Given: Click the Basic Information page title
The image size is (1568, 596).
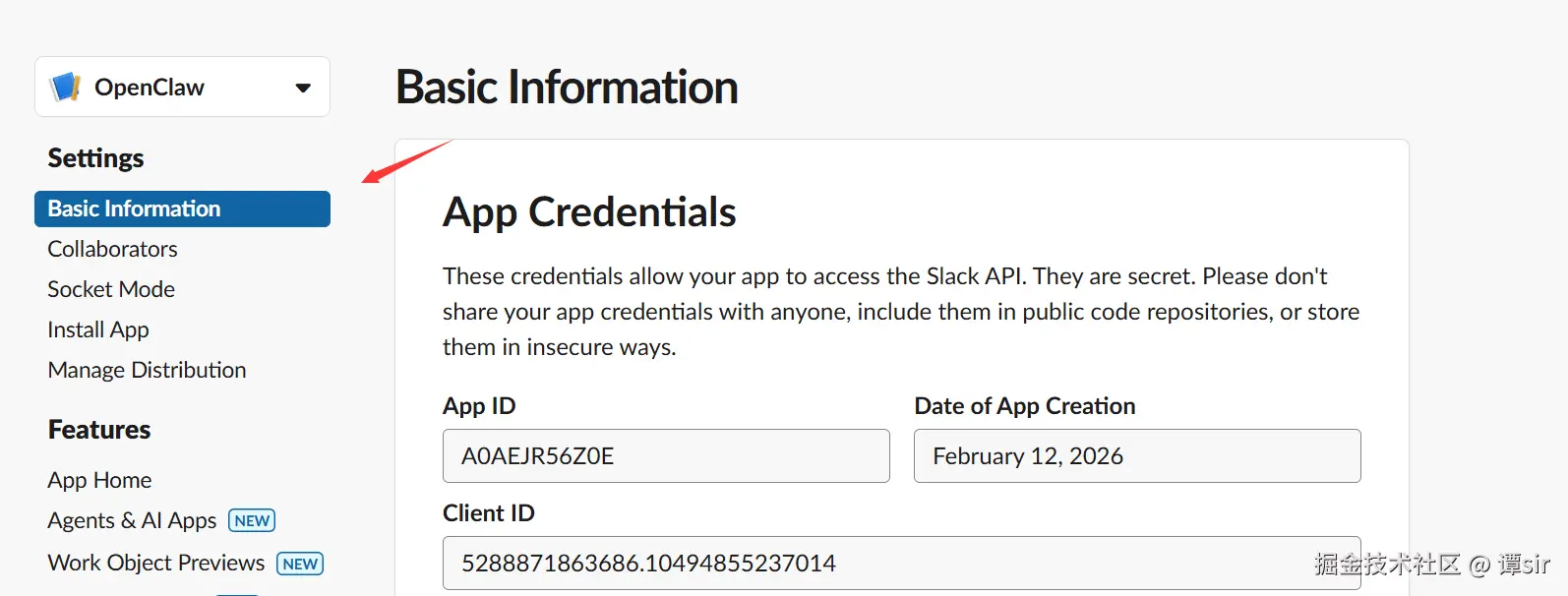Looking at the screenshot, I should [567, 87].
